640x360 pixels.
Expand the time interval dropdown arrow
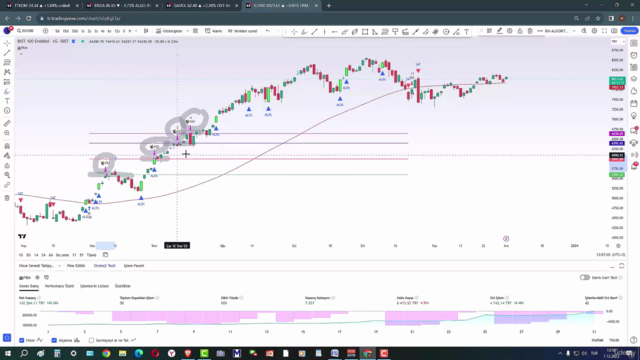pyautogui.click(x=136, y=31)
